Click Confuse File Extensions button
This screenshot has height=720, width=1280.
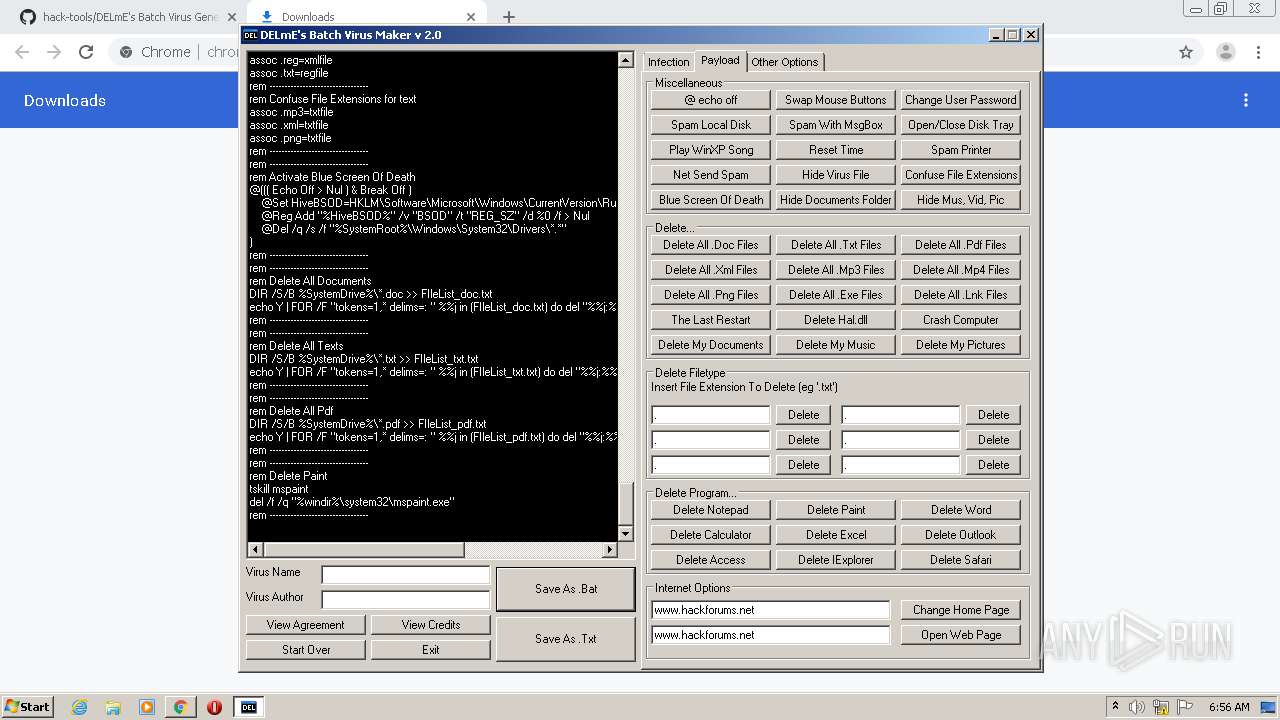(x=961, y=175)
